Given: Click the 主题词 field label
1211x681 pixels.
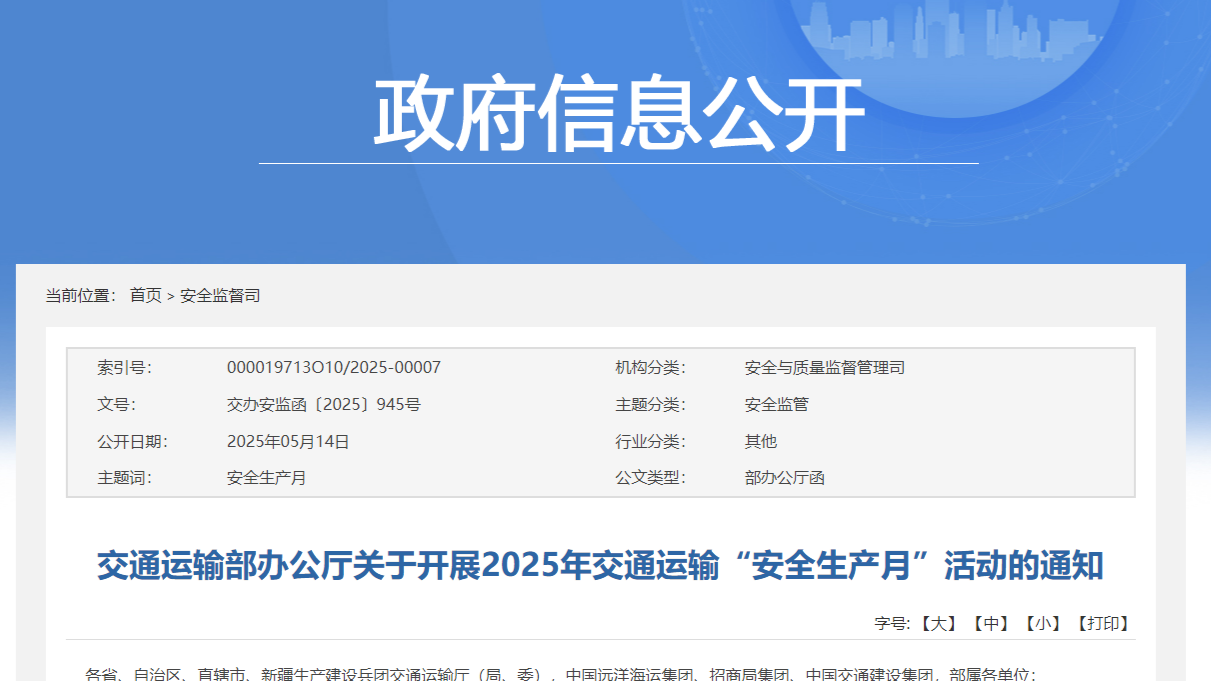Looking at the screenshot, I should [124, 478].
